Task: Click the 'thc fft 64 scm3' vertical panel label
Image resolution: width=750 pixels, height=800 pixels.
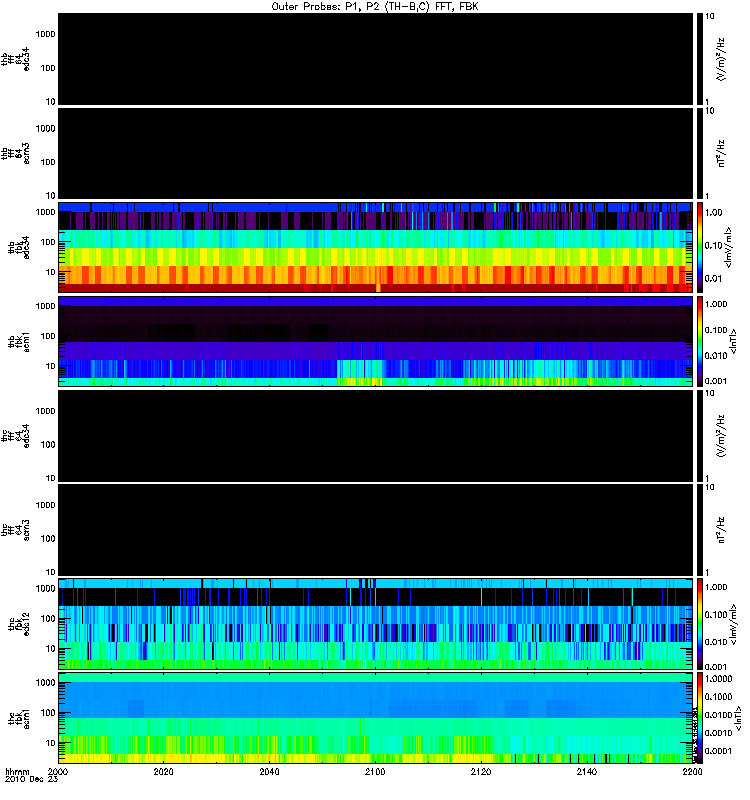Action: point(15,531)
